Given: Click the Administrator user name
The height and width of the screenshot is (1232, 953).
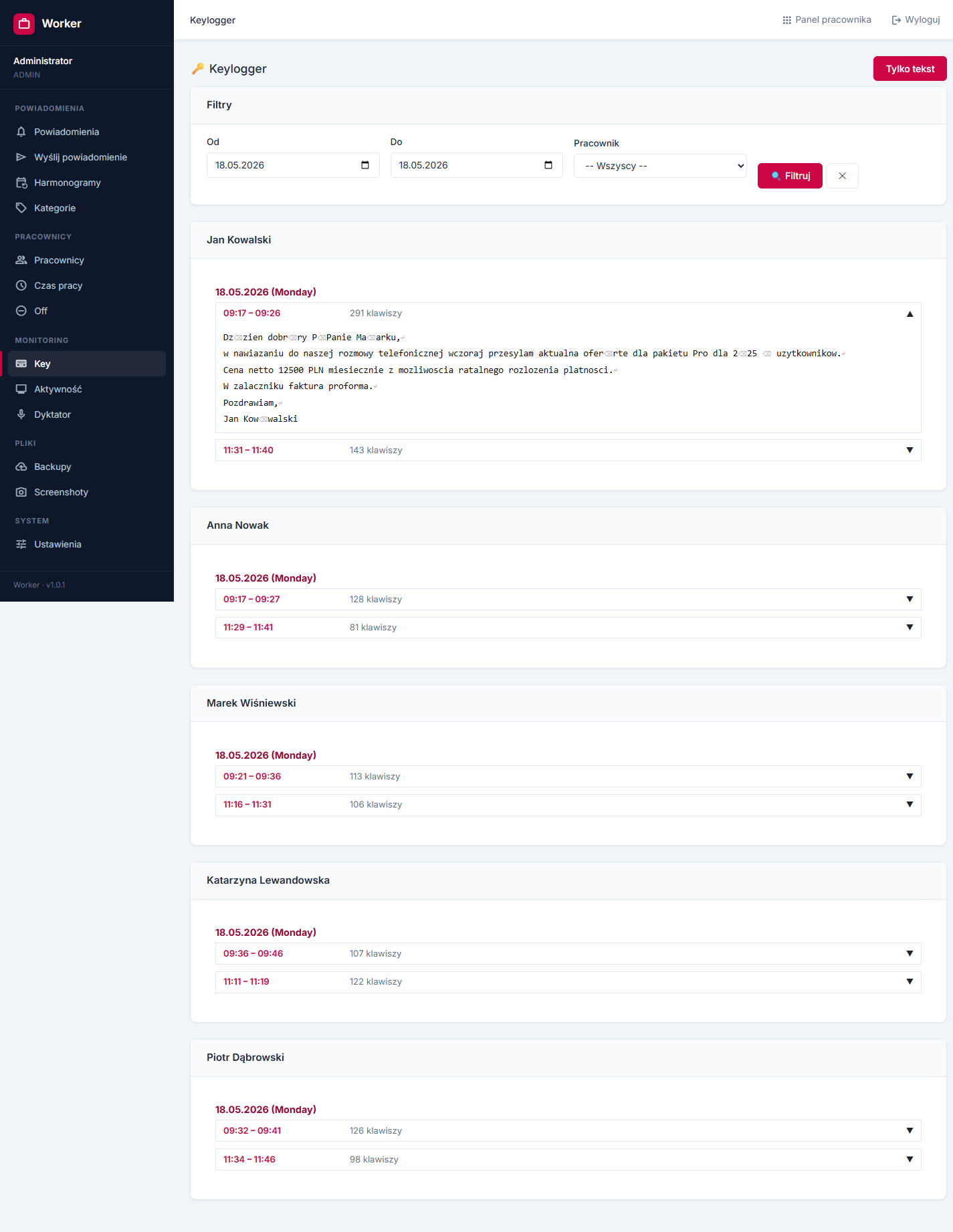Looking at the screenshot, I should [x=43, y=61].
